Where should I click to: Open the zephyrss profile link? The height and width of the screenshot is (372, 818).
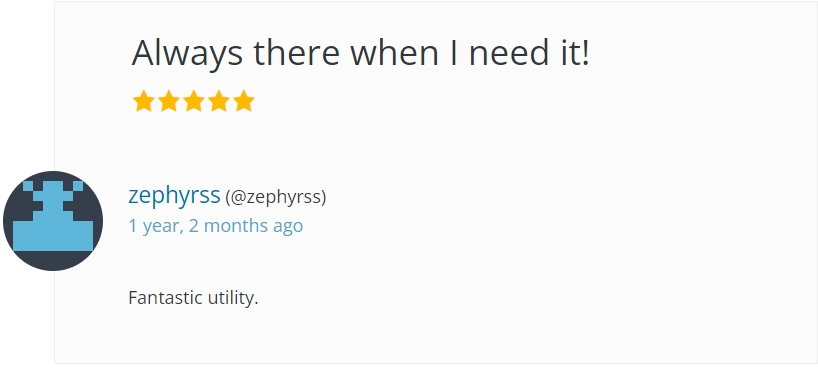point(174,196)
